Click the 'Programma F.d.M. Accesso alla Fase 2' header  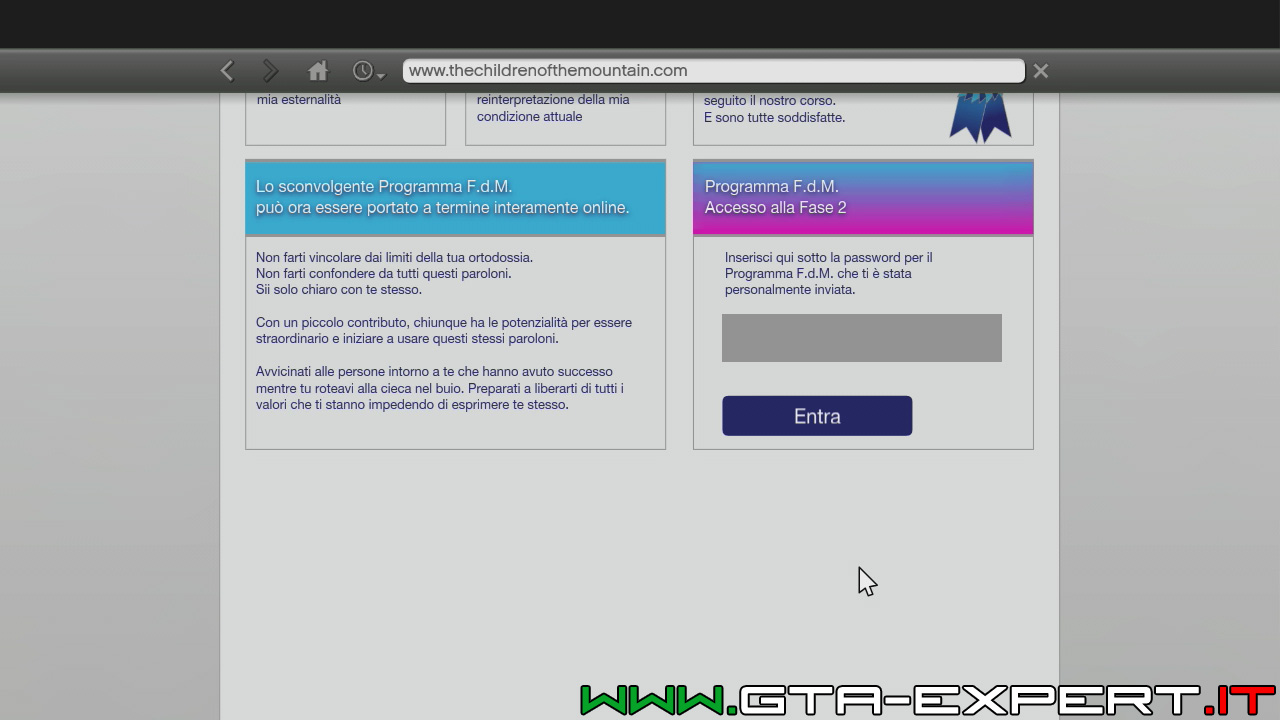(x=863, y=197)
